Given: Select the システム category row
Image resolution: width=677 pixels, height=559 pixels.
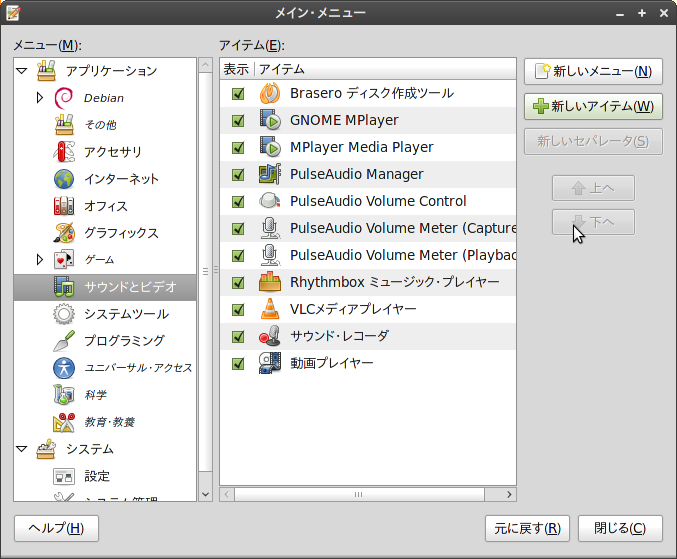Looking at the screenshot, I should pyautogui.click(x=105, y=449).
